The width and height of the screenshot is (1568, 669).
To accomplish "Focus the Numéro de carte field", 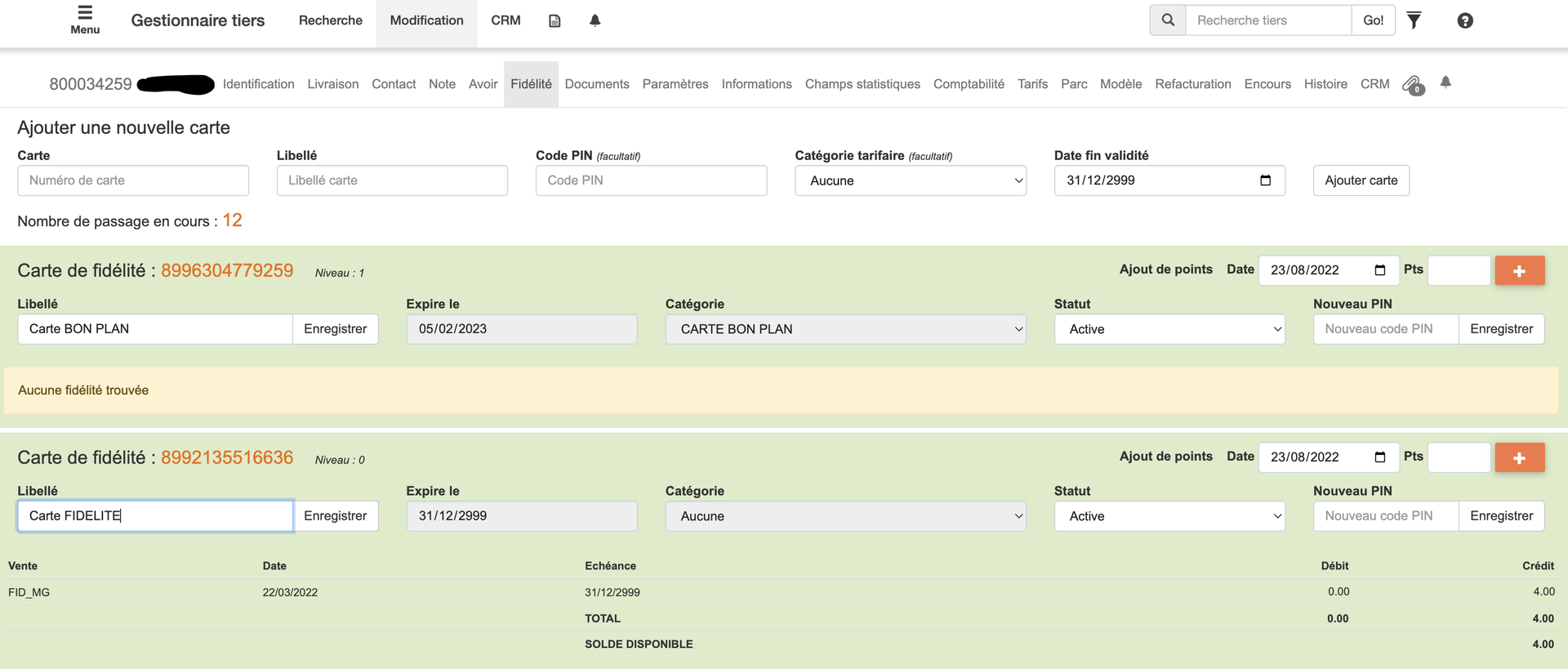I will click(133, 181).
